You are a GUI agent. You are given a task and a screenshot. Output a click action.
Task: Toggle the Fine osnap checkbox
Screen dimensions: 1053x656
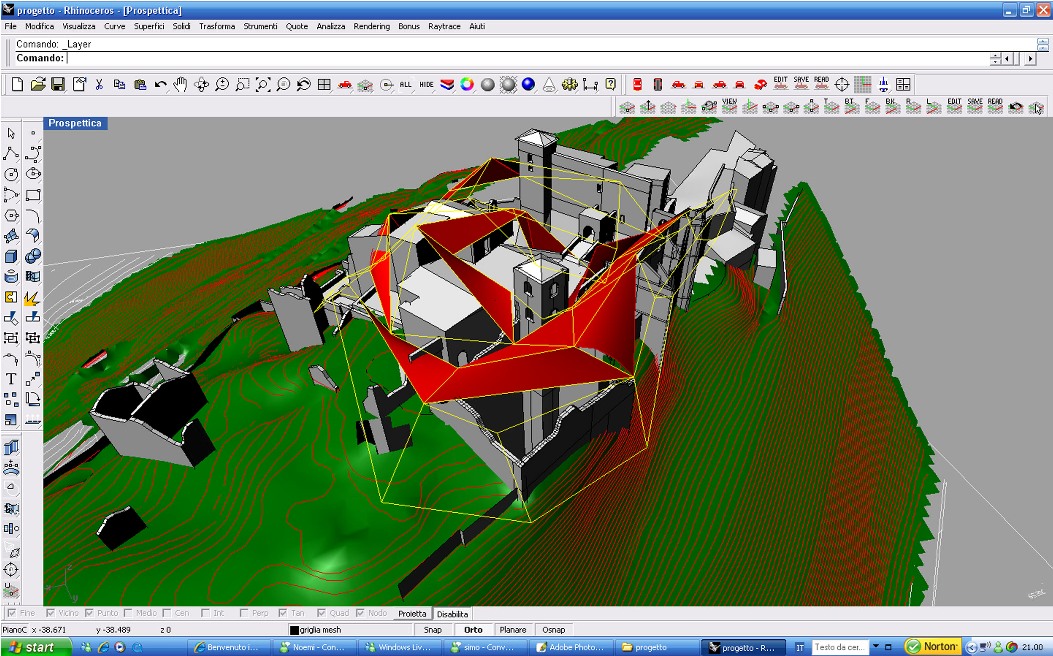(13, 613)
